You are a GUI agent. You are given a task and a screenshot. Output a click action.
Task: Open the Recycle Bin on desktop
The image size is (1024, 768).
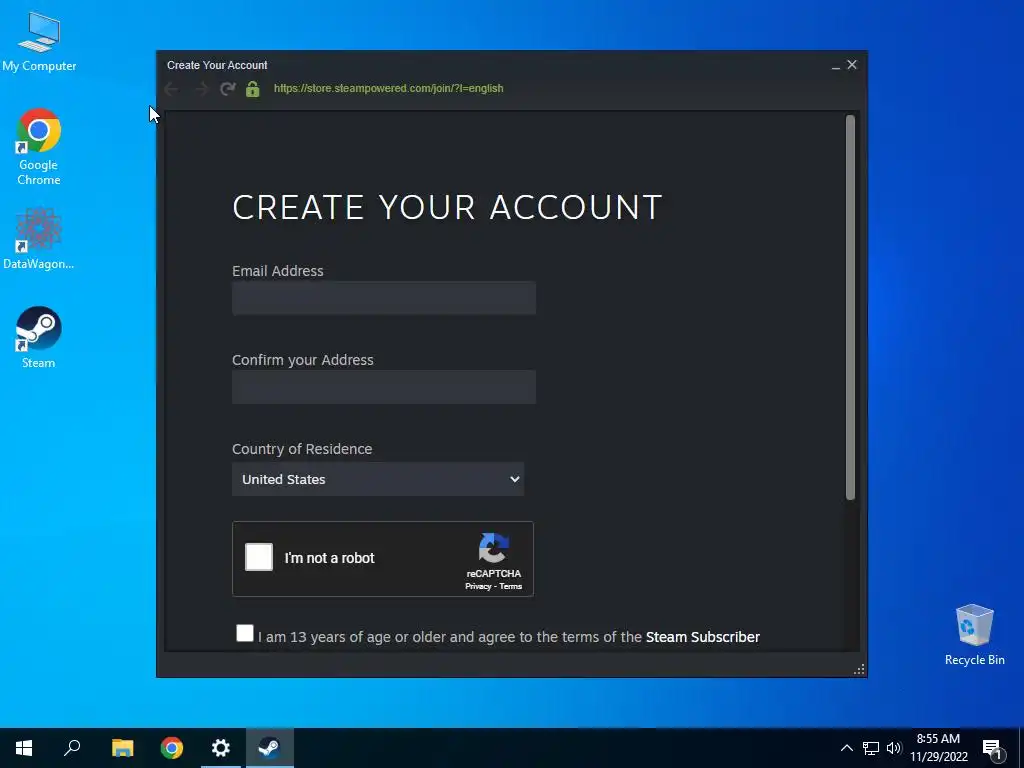974,634
